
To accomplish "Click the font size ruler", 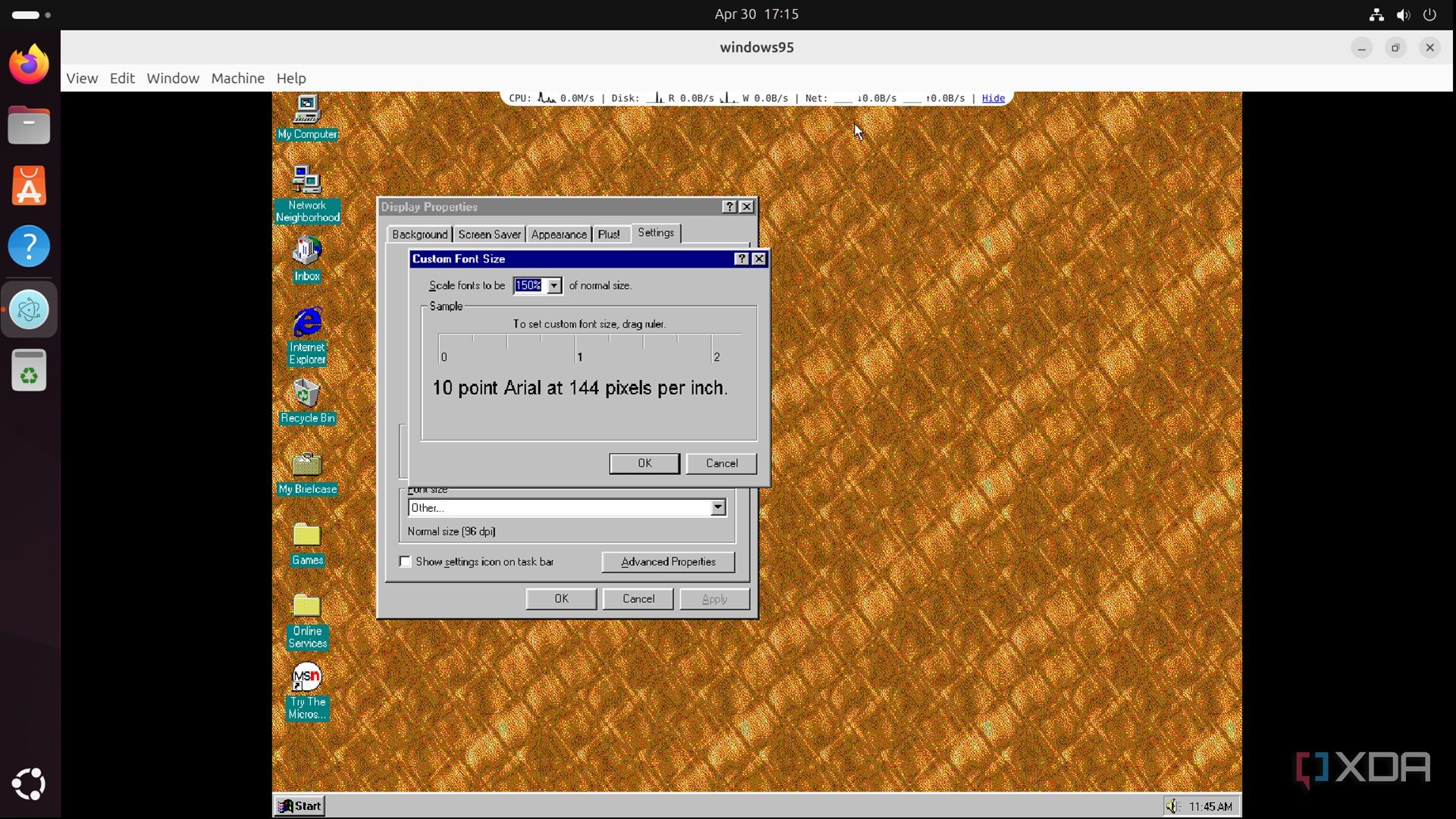I will [589, 349].
